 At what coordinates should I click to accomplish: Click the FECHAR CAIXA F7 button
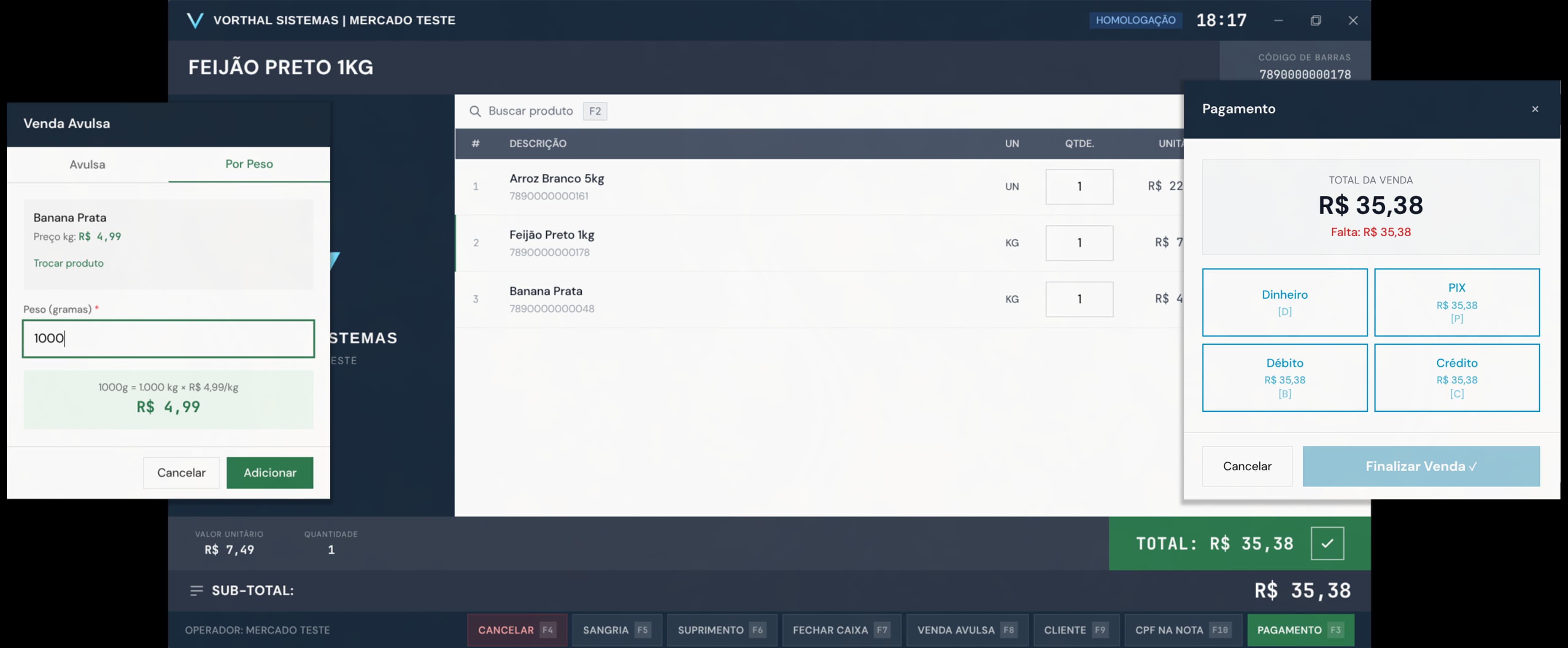coord(841,630)
